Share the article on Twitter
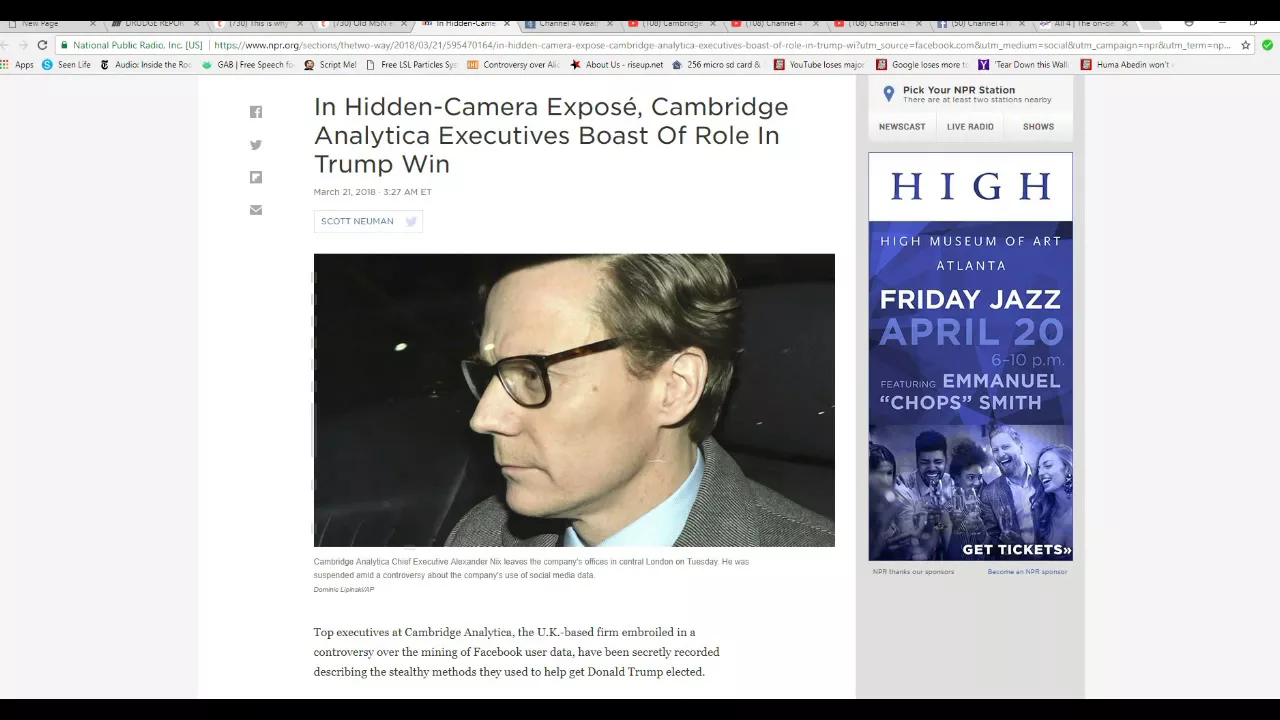Screen dimensions: 1280x720 point(256,145)
